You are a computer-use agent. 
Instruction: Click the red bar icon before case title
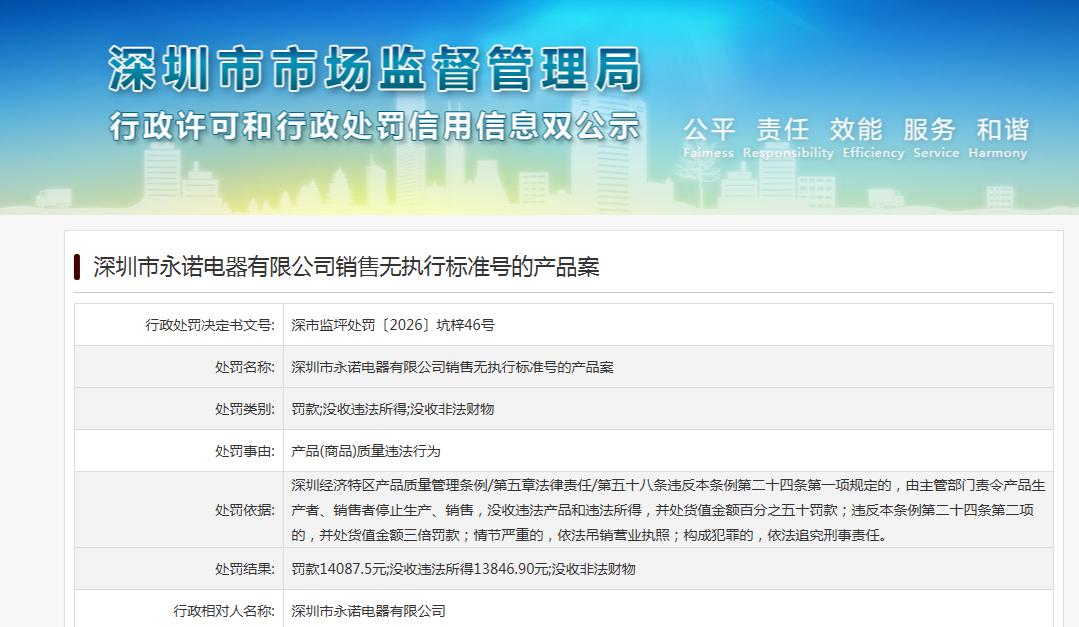point(77,267)
